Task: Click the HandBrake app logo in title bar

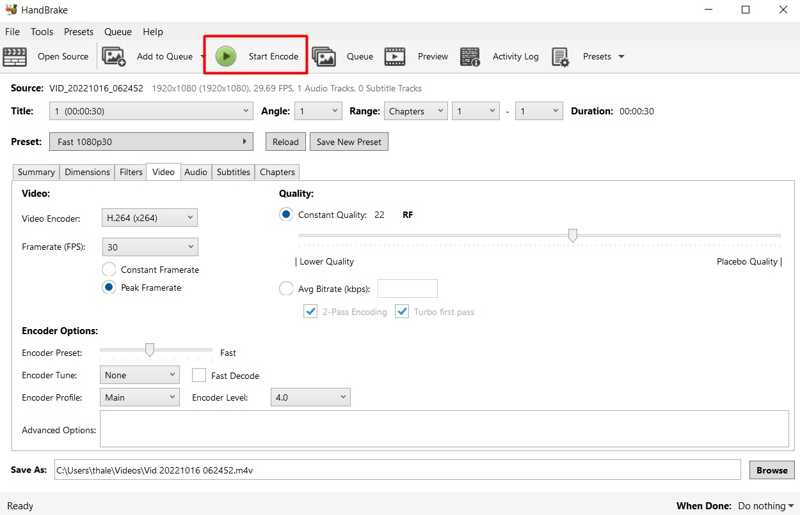Action: [x=12, y=10]
